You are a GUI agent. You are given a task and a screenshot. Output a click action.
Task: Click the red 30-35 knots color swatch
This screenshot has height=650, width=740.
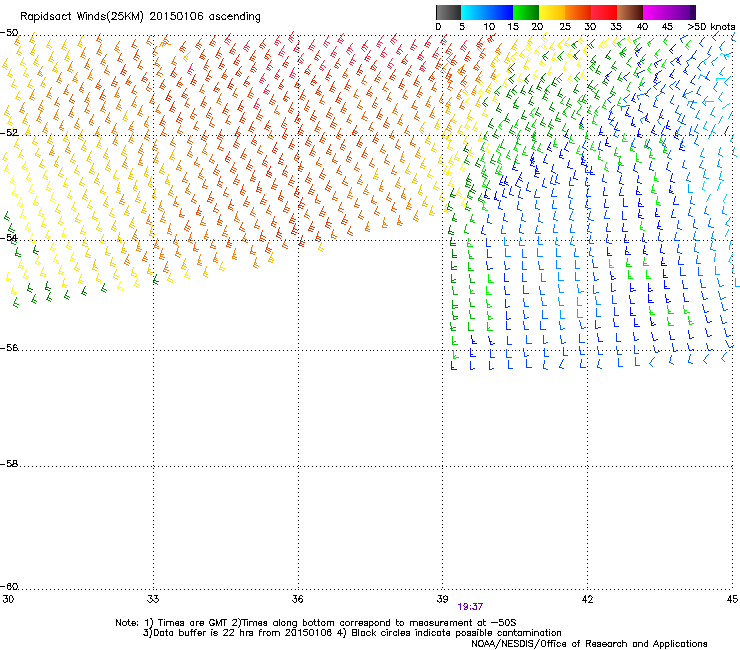604,12
